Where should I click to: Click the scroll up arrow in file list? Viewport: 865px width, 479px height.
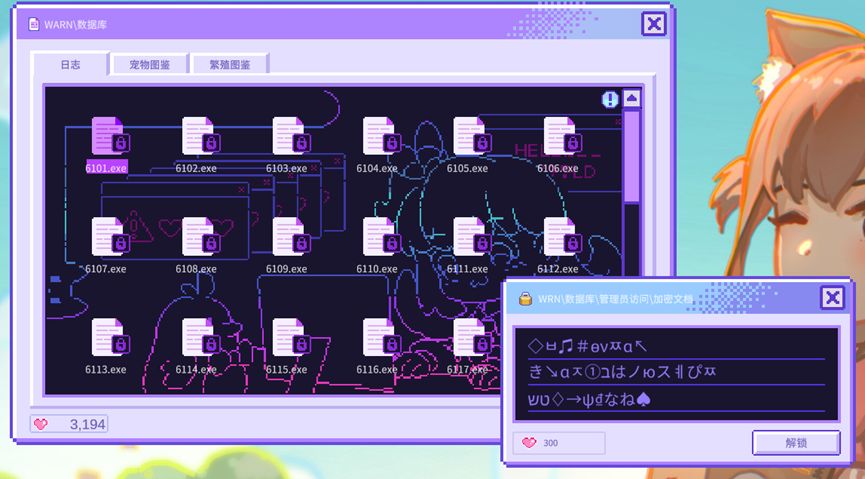click(x=632, y=99)
